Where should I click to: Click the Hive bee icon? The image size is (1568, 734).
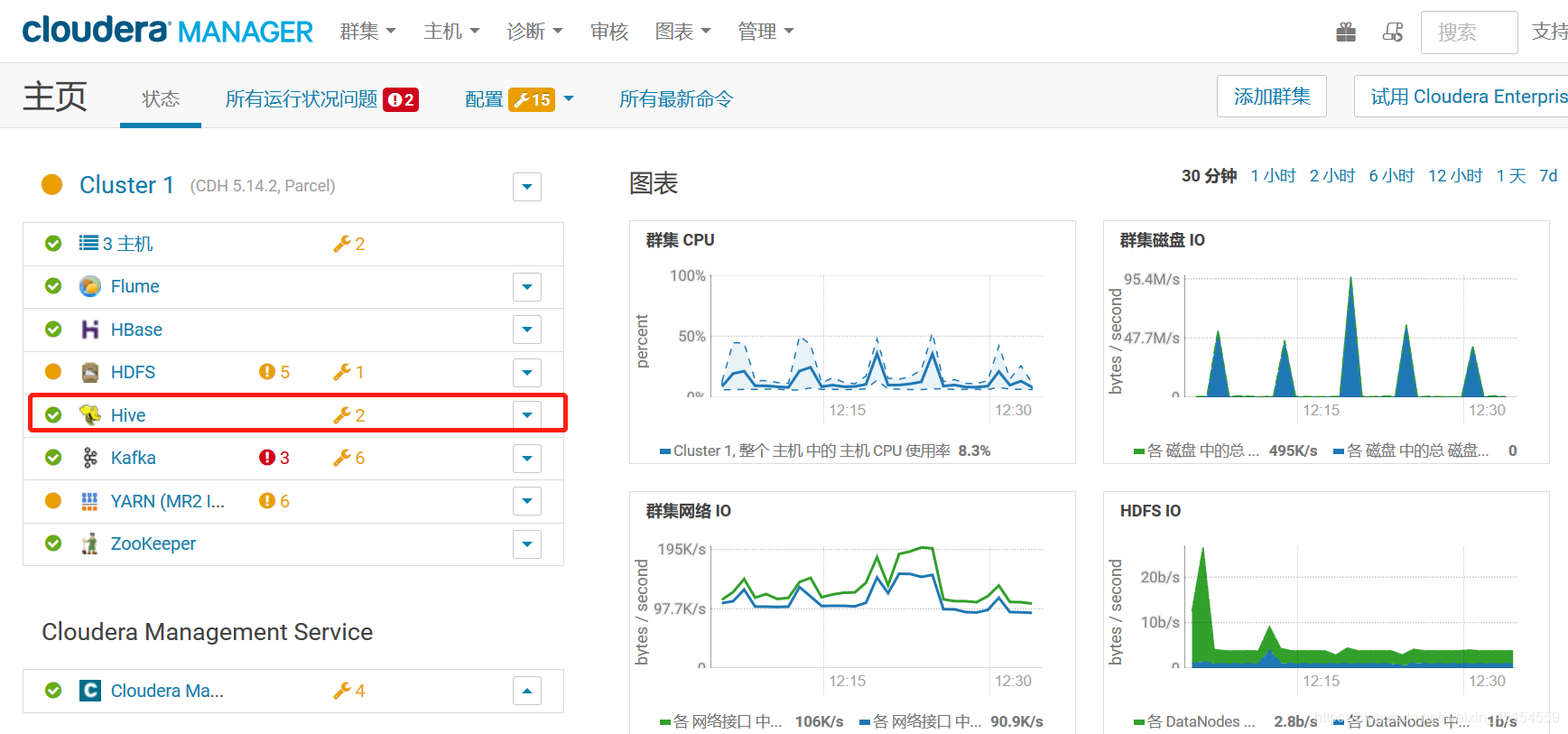(x=90, y=415)
